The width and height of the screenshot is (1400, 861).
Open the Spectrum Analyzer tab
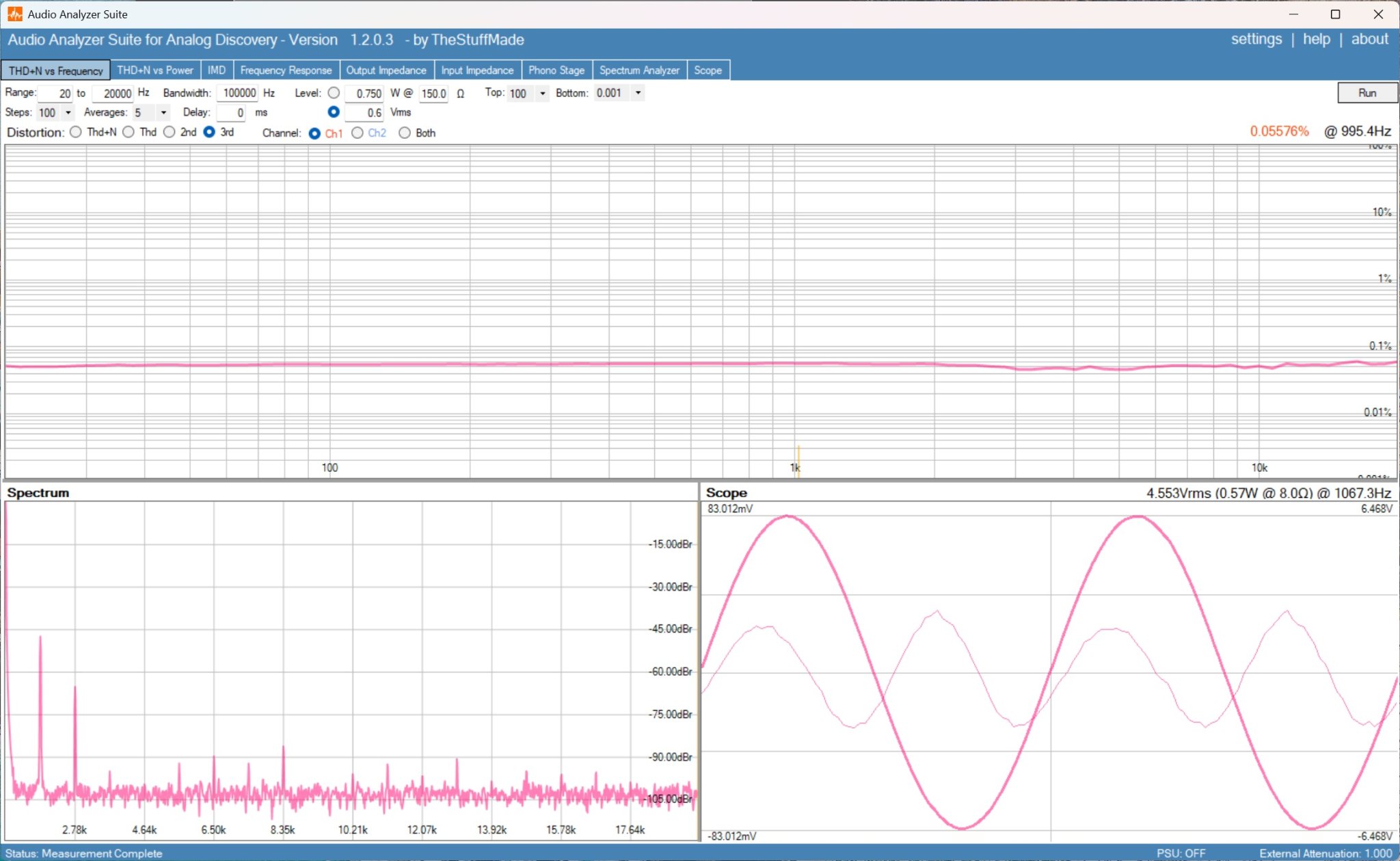(639, 70)
